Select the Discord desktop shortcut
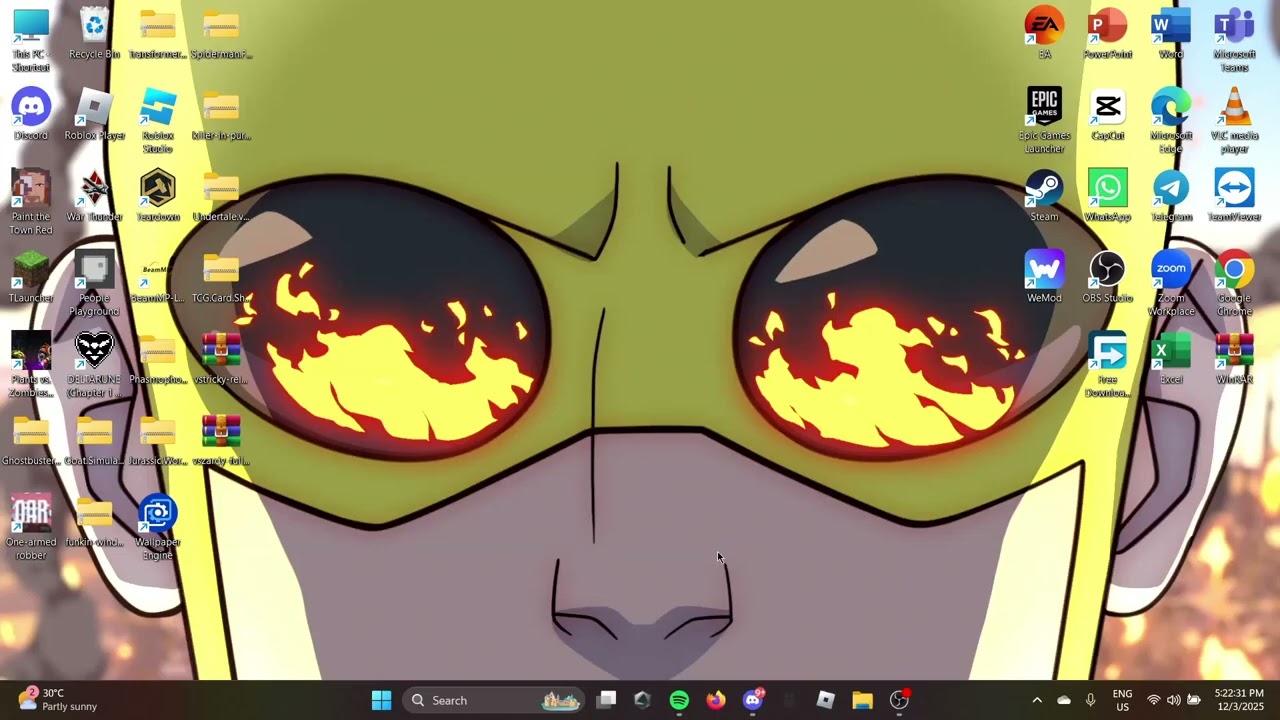This screenshot has width=1280, height=720. [x=31, y=115]
